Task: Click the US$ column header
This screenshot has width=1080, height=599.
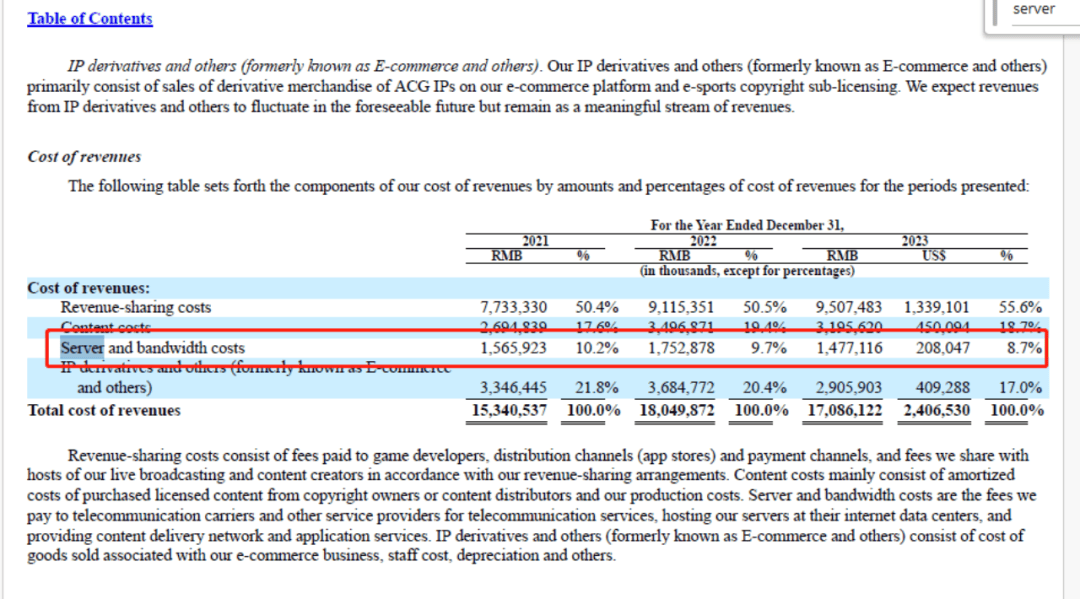Action: coord(934,255)
